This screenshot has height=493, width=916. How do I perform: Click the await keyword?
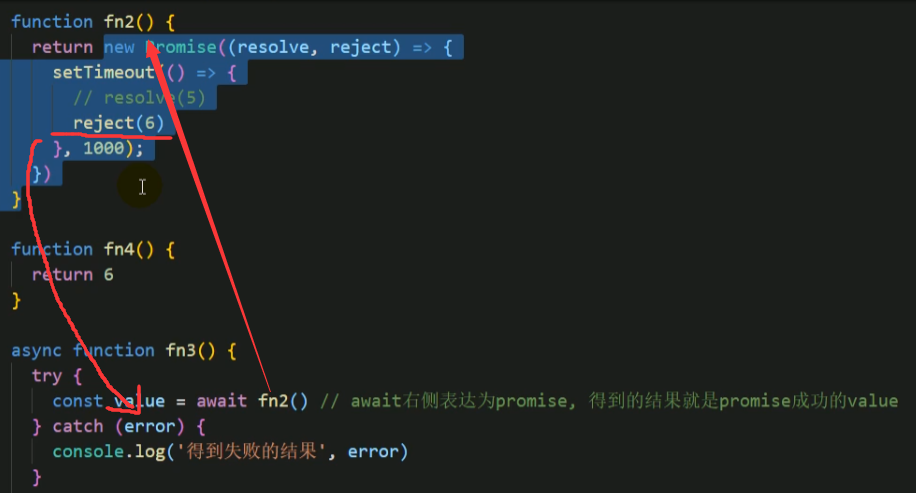221,401
